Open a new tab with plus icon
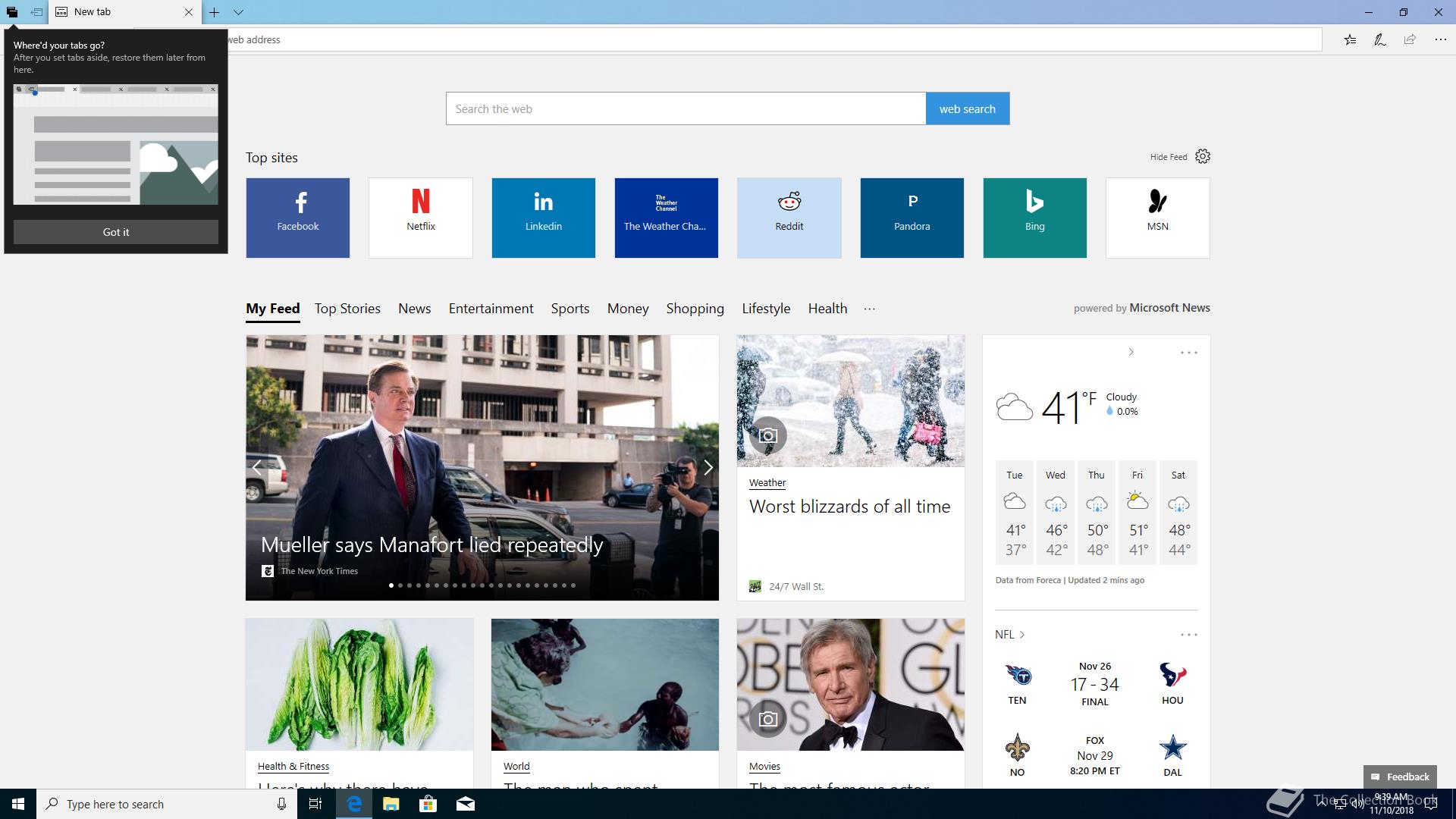Image resolution: width=1456 pixels, height=819 pixels. [x=215, y=12]
